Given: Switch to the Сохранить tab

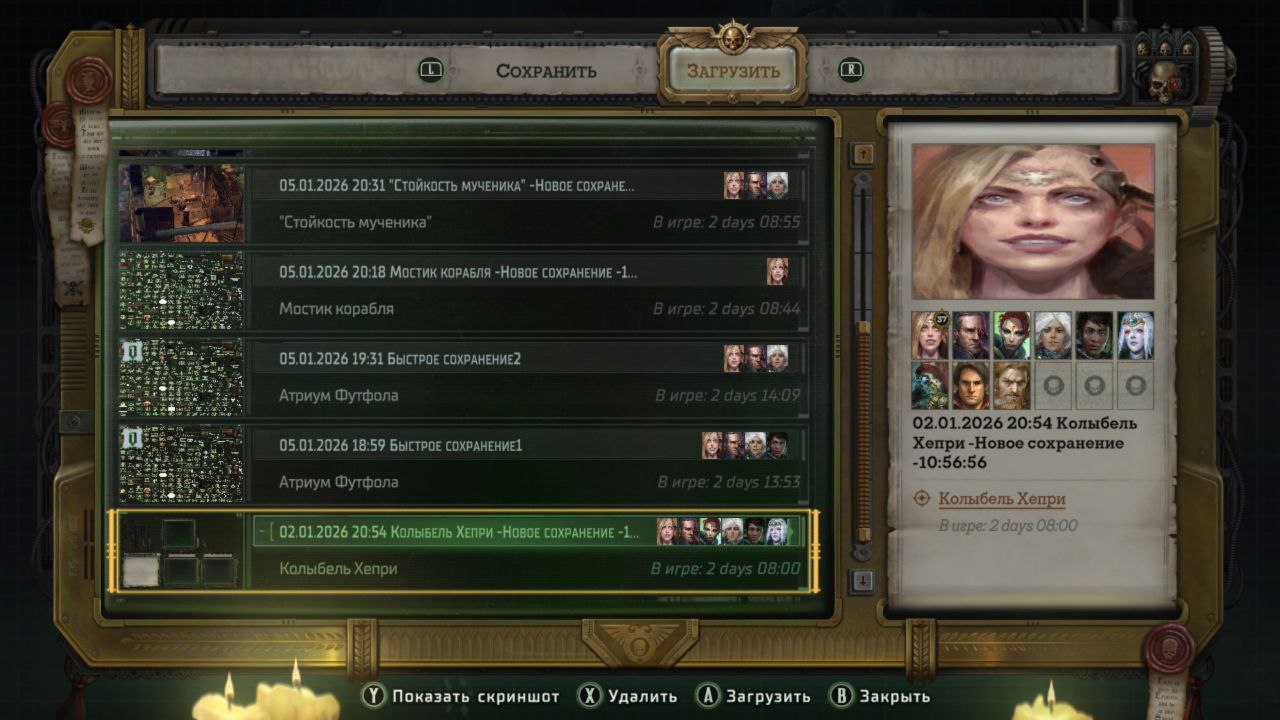Looking at the screenshot, I should [546, 71].
